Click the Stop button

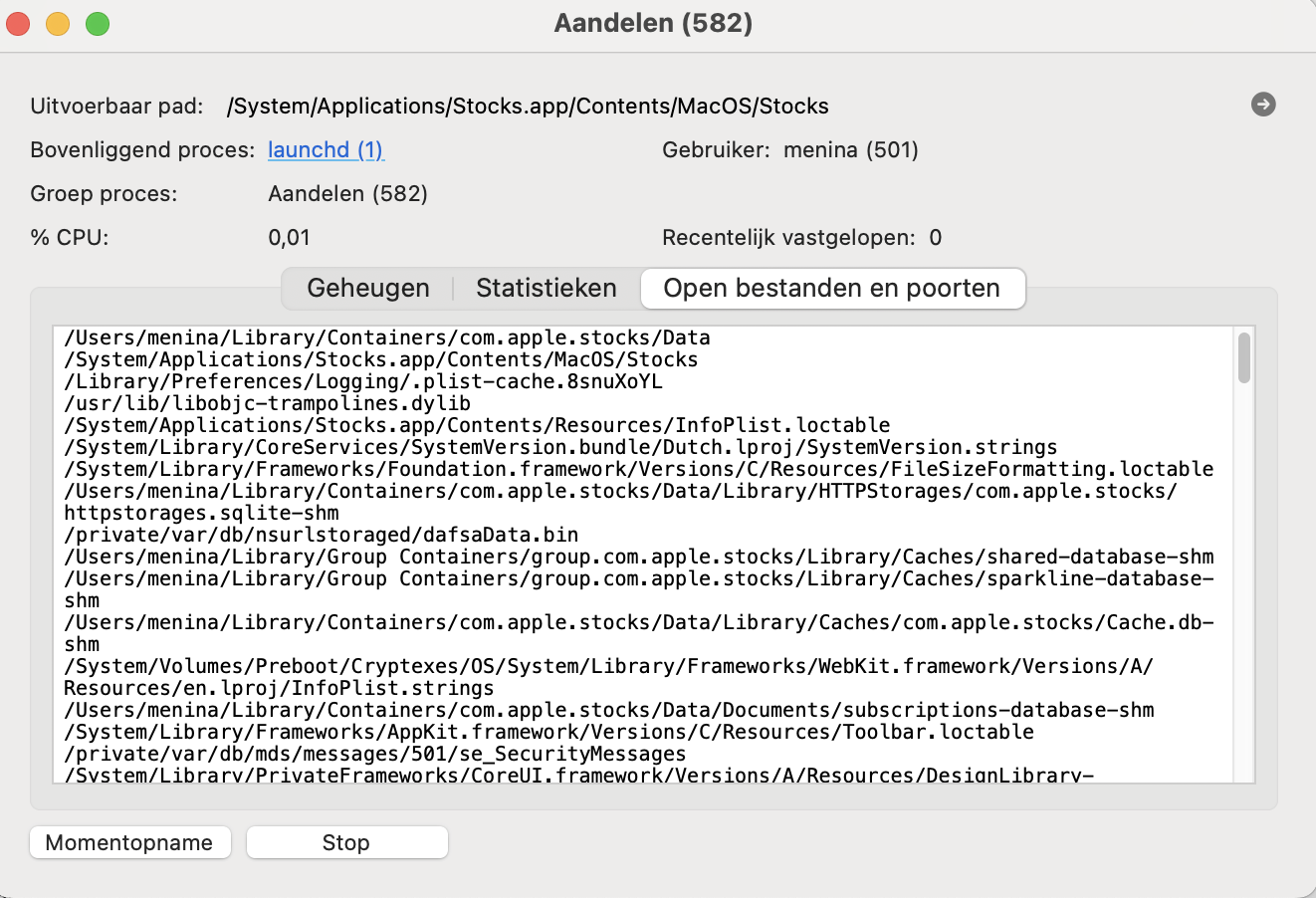pyautogui.click(x=346, y=842)
